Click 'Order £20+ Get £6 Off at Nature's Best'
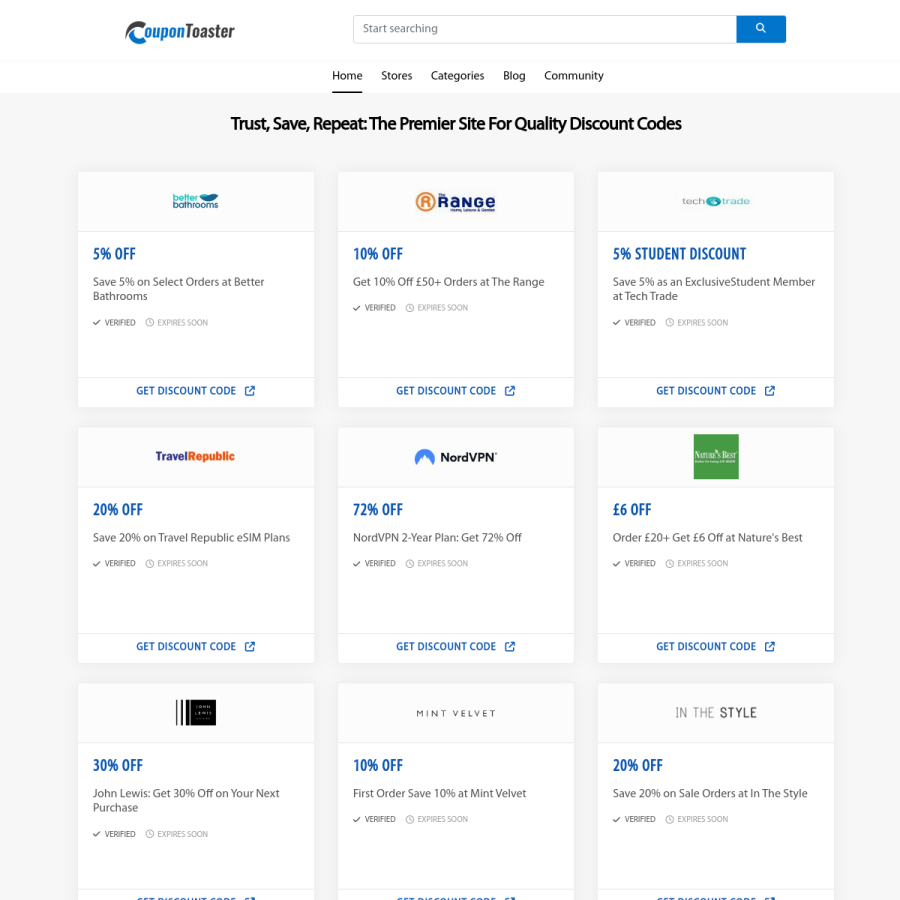The image size is (900, 900). [707, 538]
